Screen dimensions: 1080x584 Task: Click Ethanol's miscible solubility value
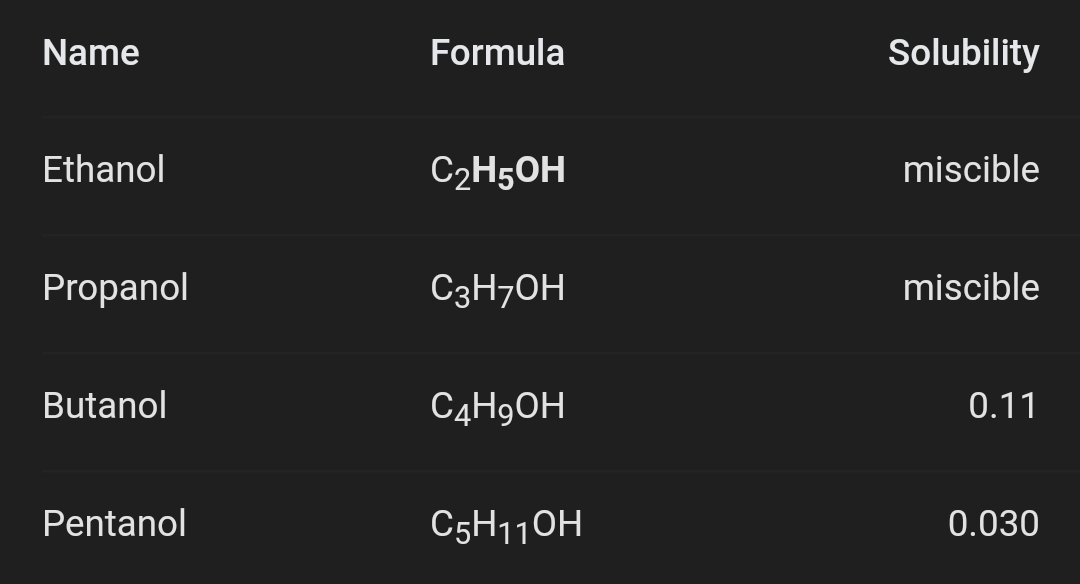(x=970, y=170)
